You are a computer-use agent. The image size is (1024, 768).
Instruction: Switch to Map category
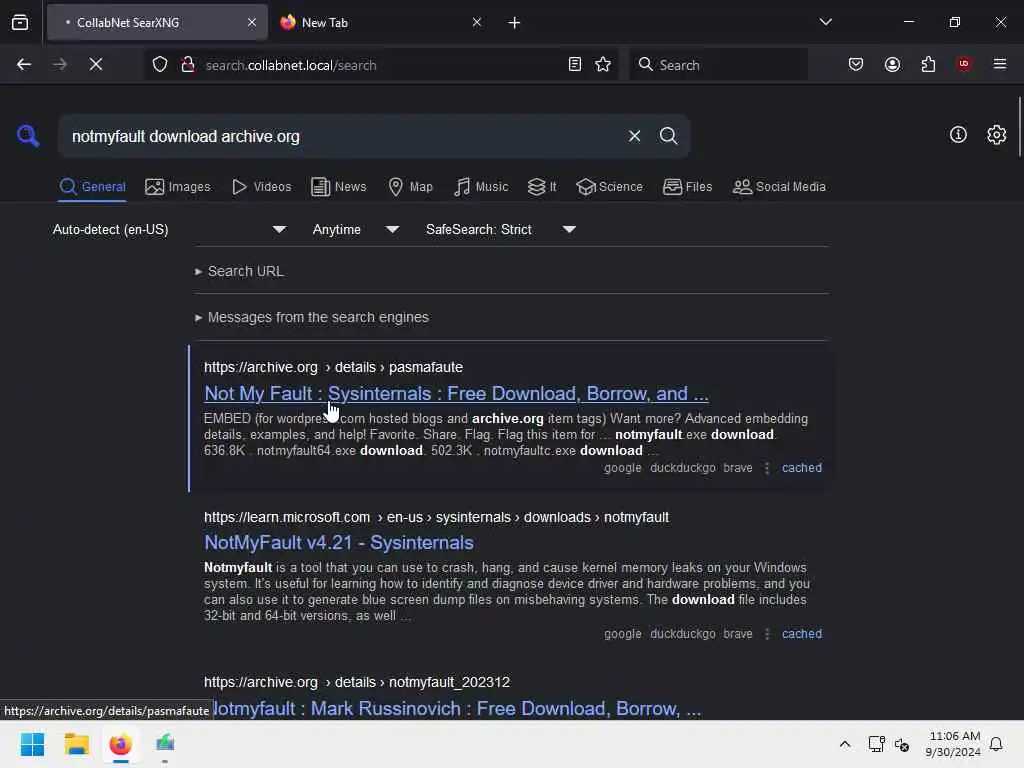pyautogui.click(x=410, y=187)
